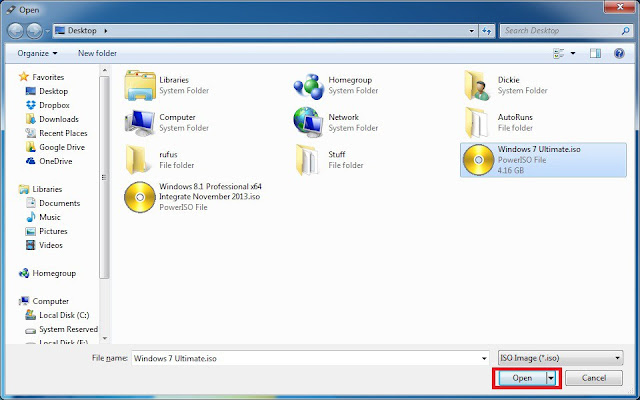Select the AutoRuns folder icon
640x400 pixels.
(476, 122)
